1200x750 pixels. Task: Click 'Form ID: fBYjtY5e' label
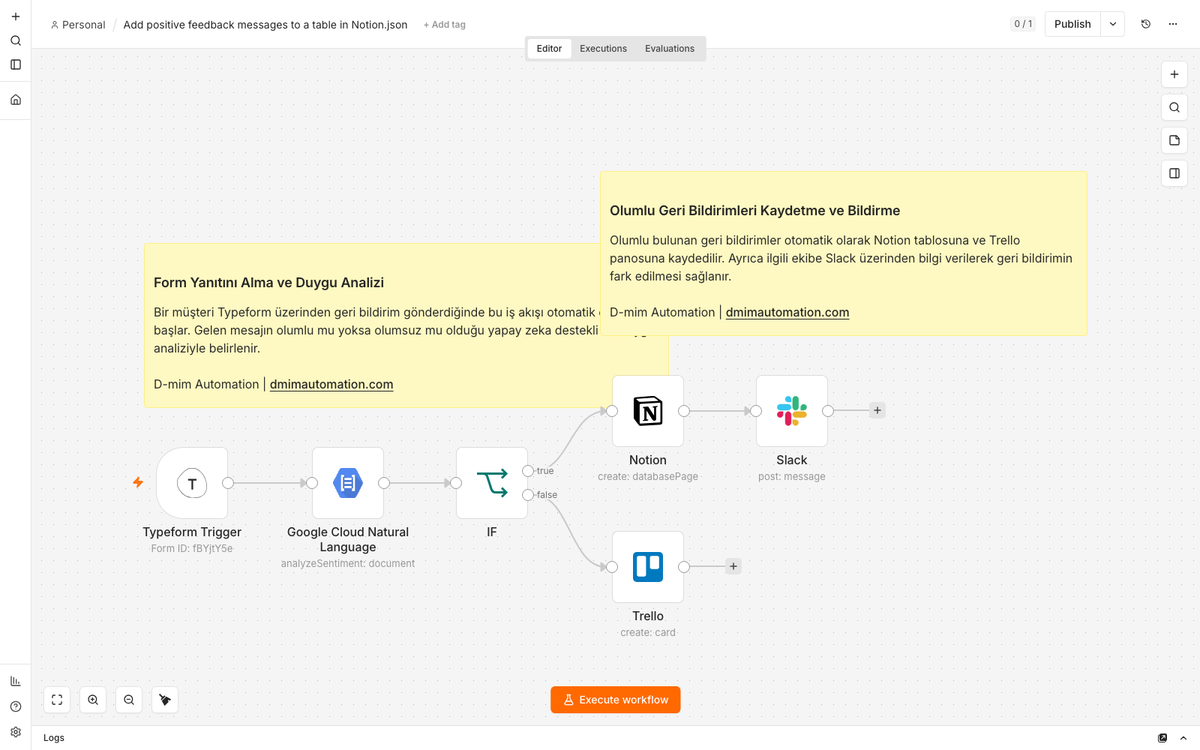(192, 548)
